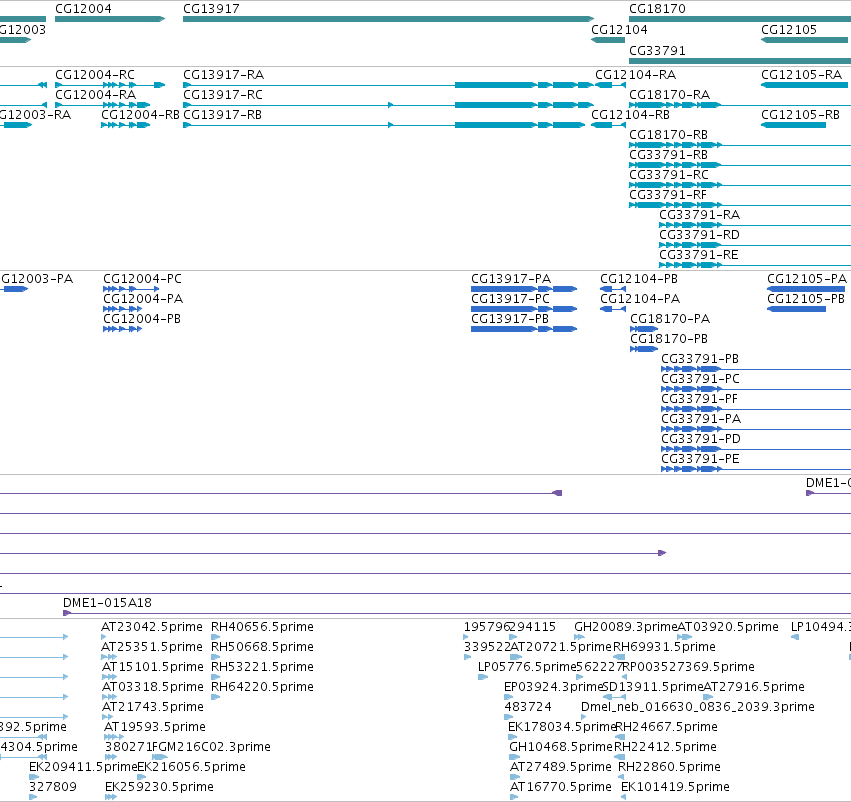Click the CG33791-RA transcript label

pos(700,215)
